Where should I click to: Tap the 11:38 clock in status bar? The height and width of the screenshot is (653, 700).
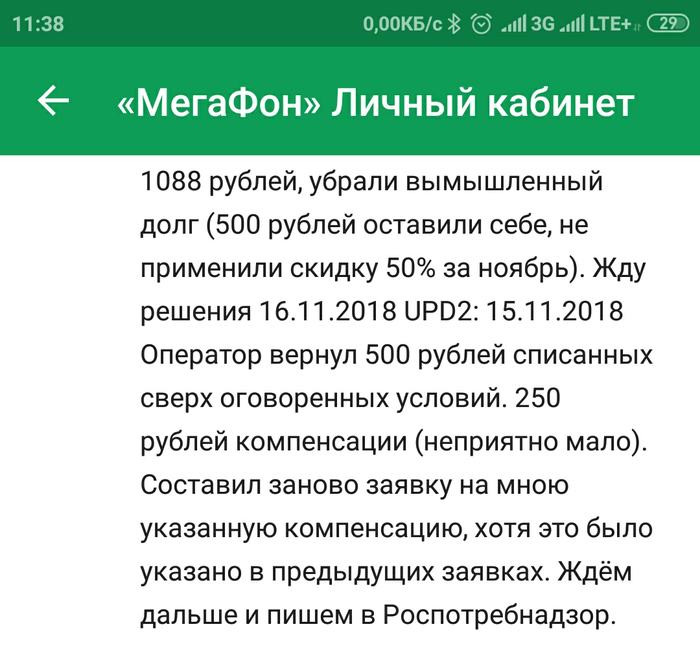click(38, 24)
